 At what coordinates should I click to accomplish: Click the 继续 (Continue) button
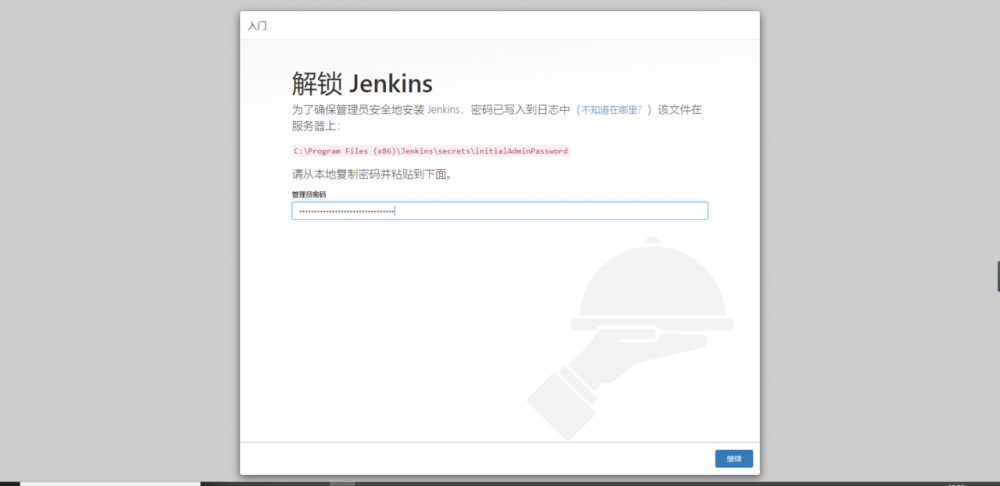(x=733, y=459)
